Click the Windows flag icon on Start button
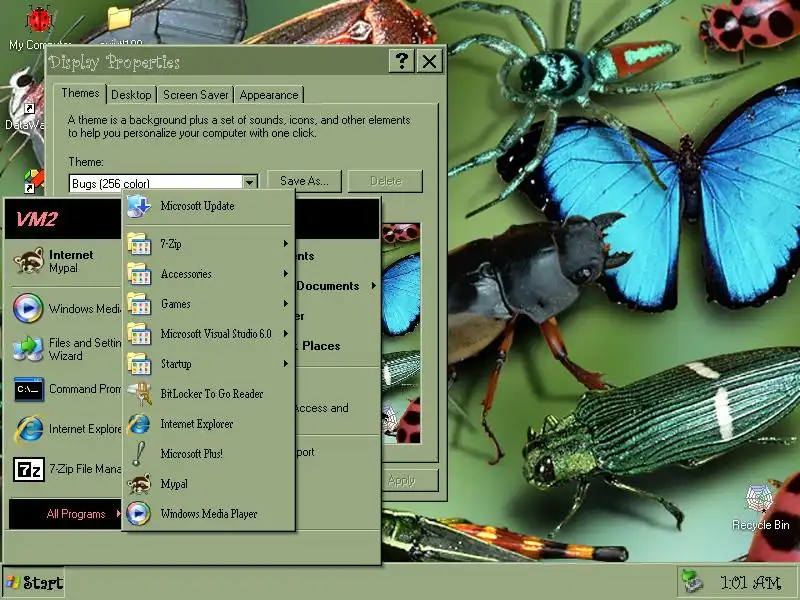 [13, 582]
